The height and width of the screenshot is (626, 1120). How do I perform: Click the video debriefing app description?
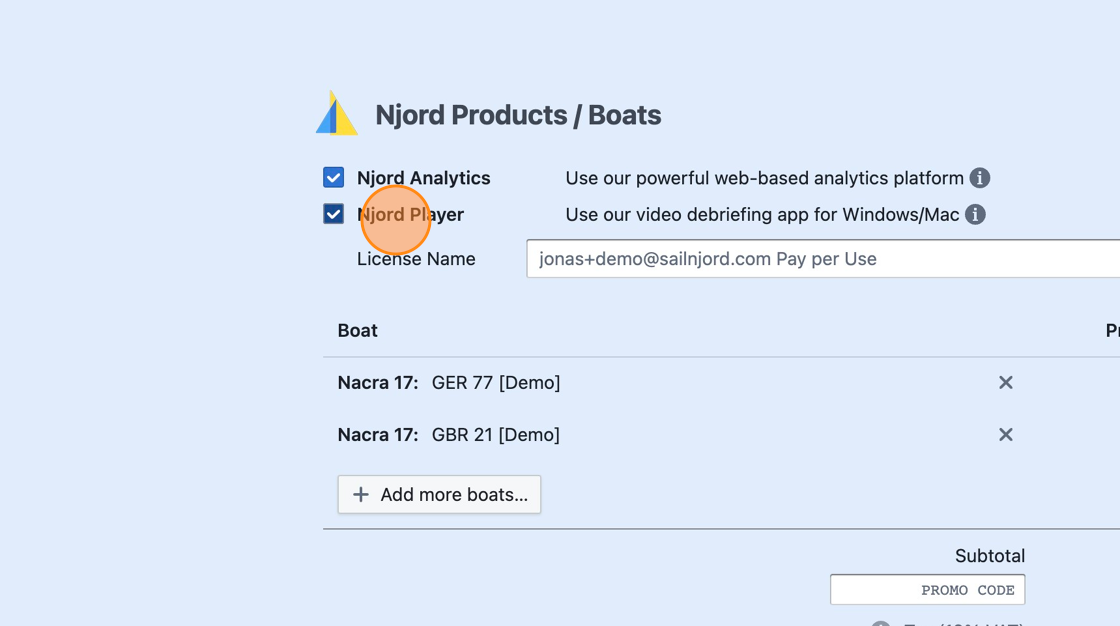tap(762, 214)
